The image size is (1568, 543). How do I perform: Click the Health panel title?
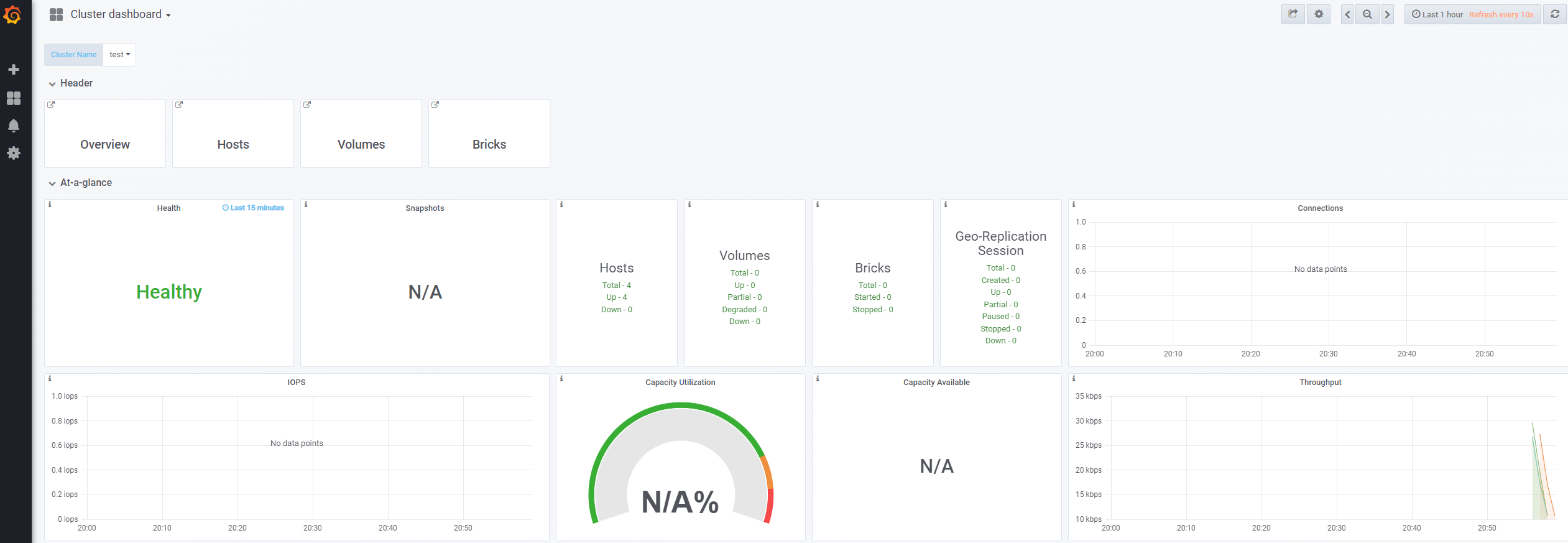tap(168, 208)
